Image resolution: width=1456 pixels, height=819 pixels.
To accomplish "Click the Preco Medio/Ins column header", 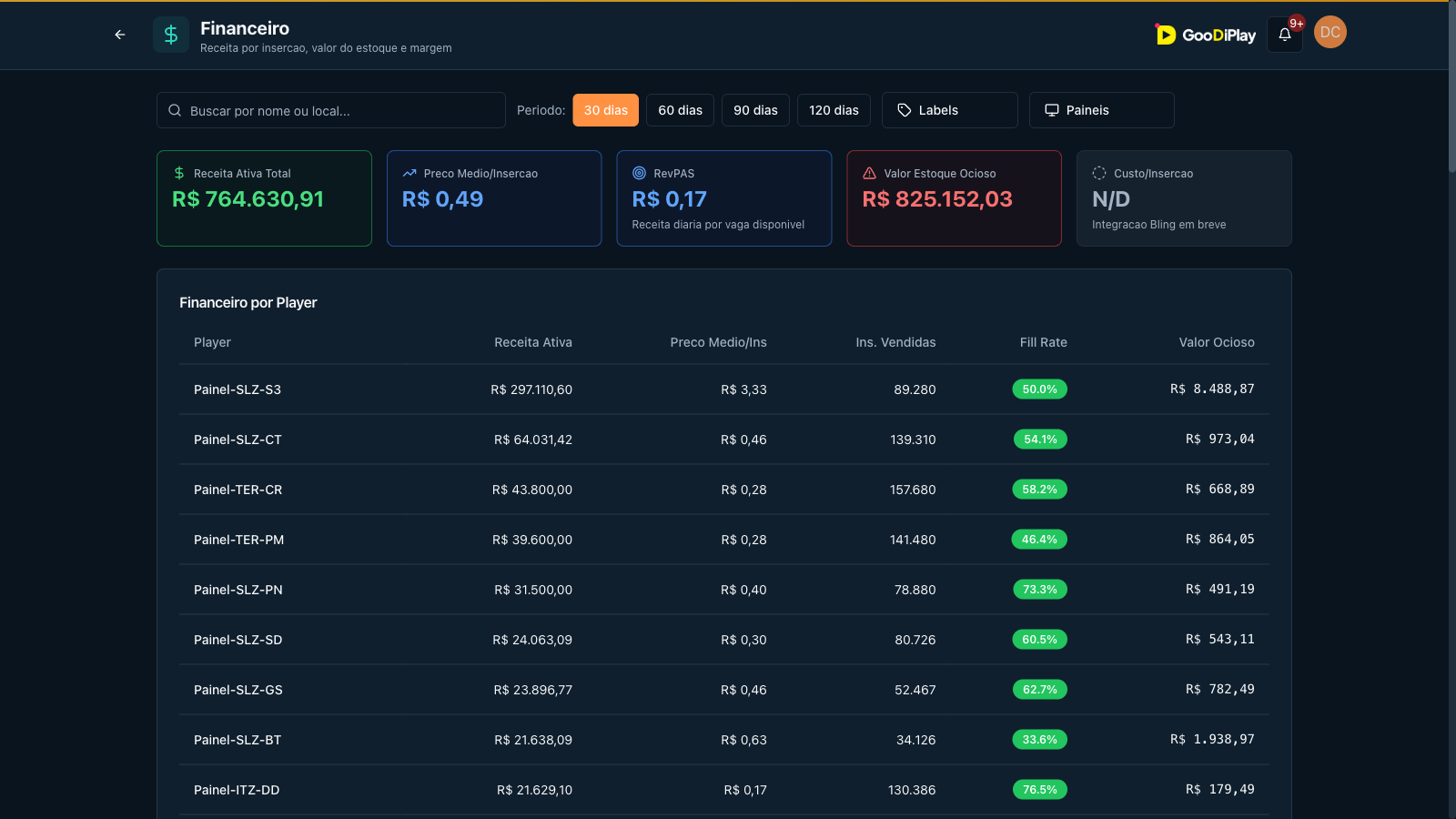I will (719, 342).
